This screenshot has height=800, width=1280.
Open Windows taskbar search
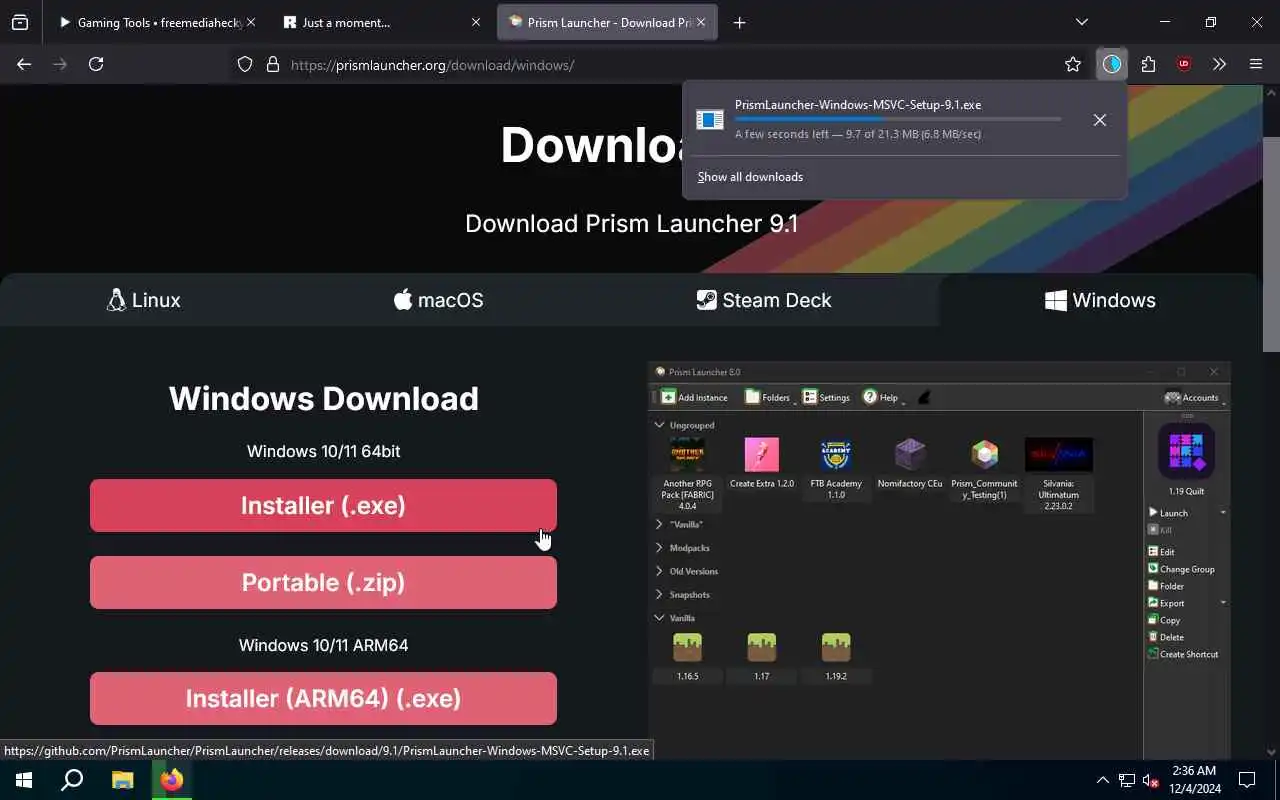[x=72, y=780]
